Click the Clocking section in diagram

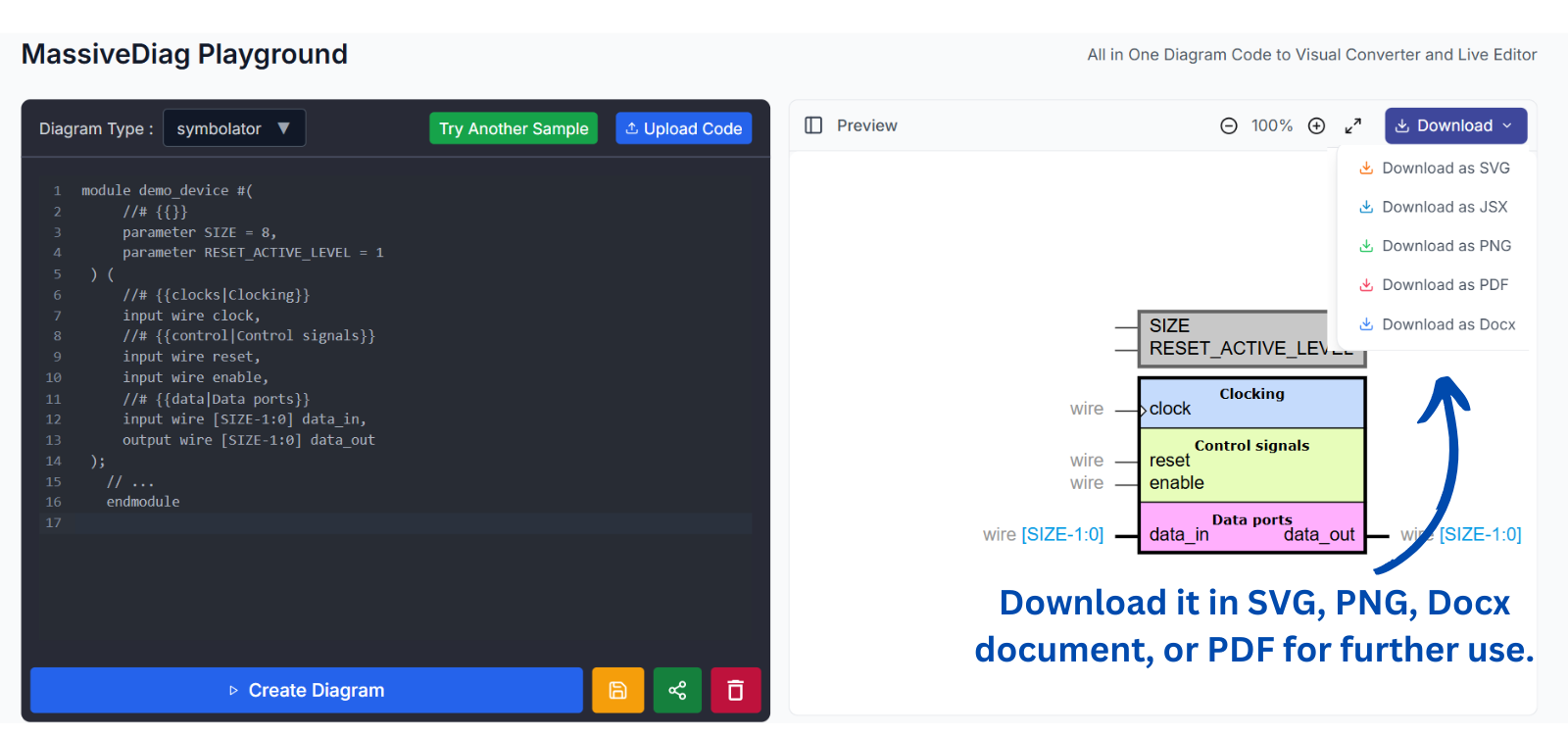(1251, 403)
